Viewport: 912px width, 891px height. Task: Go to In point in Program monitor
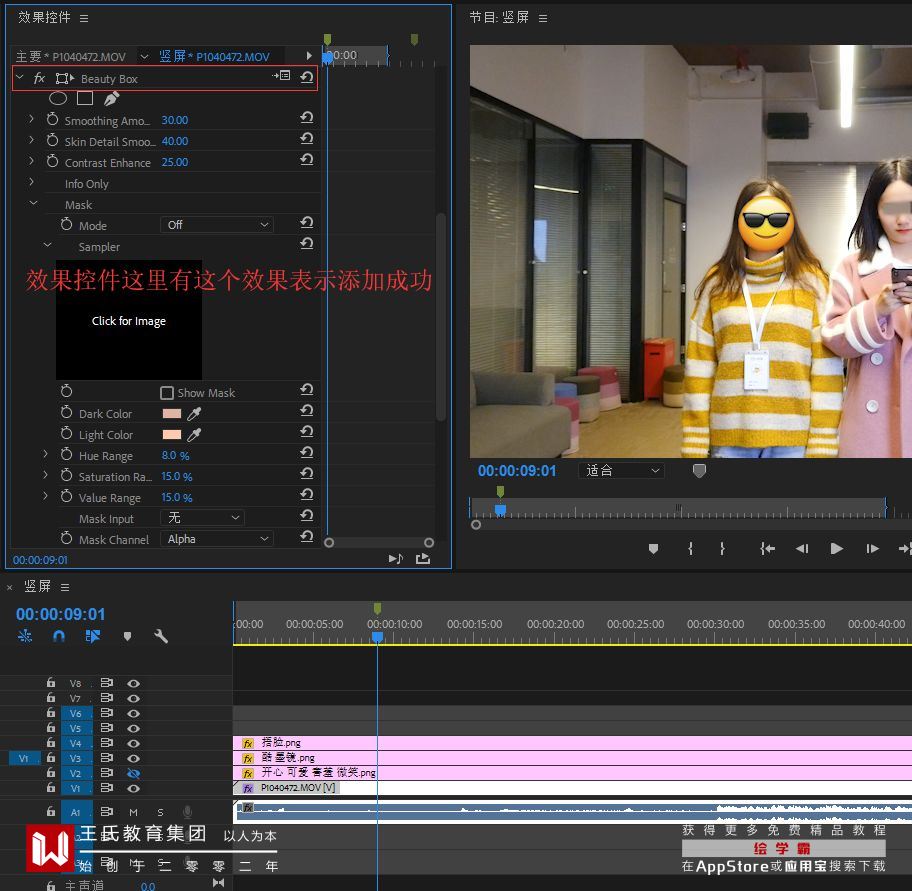767,548
